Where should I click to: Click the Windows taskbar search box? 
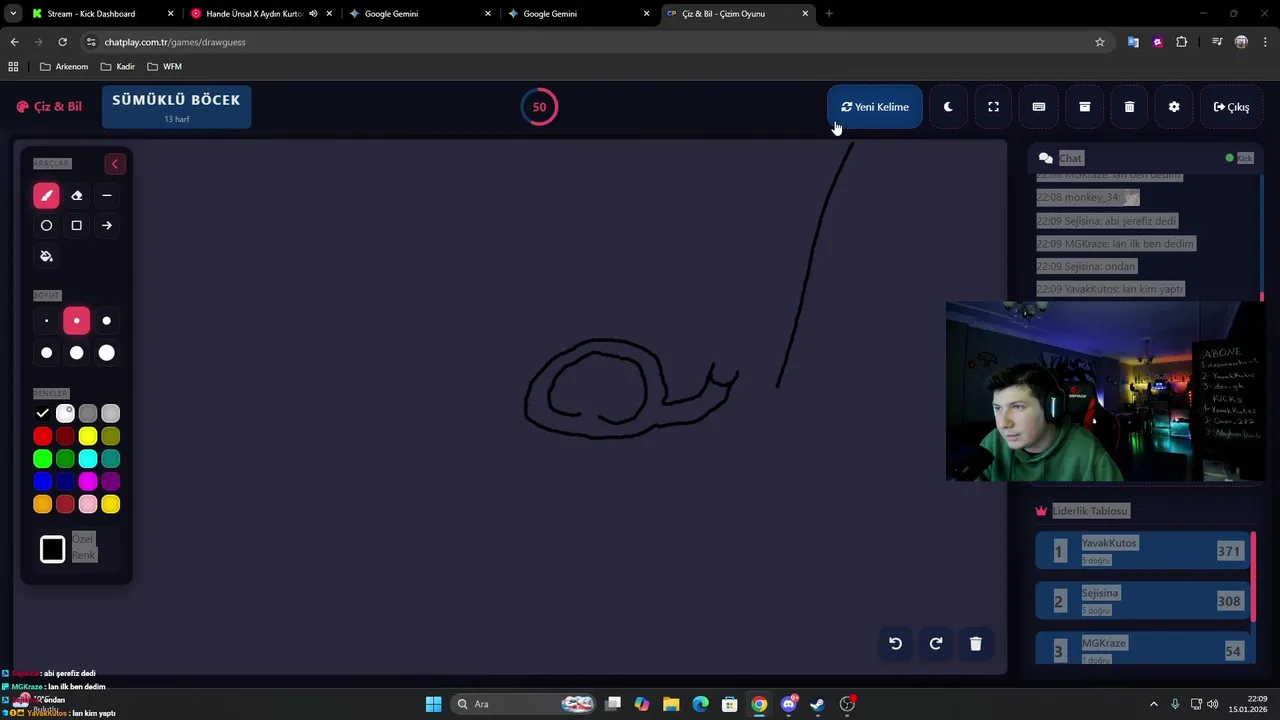pyautogui.click(x=523, y=704)
